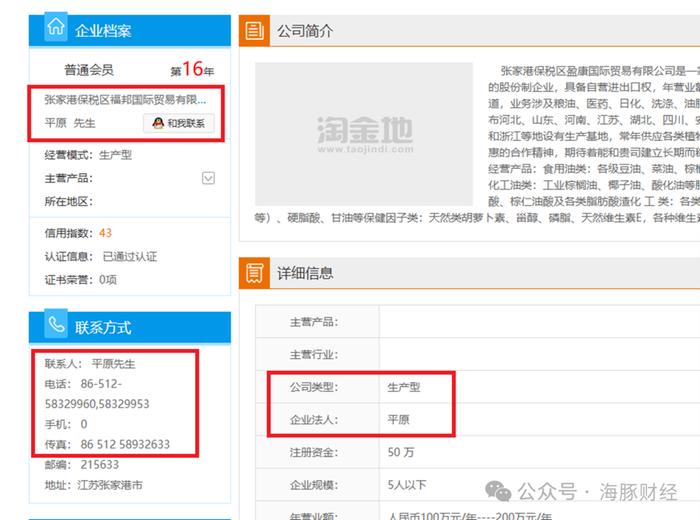This screenshot has height=520, width=700.
Task: Click the 企业档案 panel title
Action: (103, 31)
